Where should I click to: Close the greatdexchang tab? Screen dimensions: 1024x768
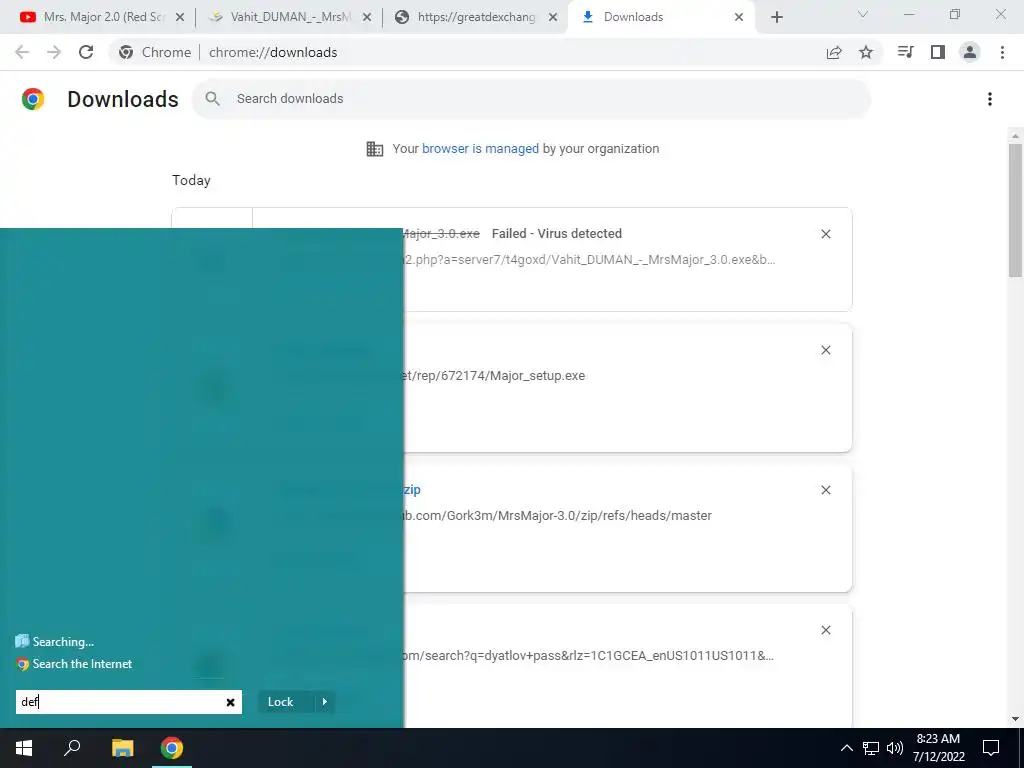[x=553, y=18]
